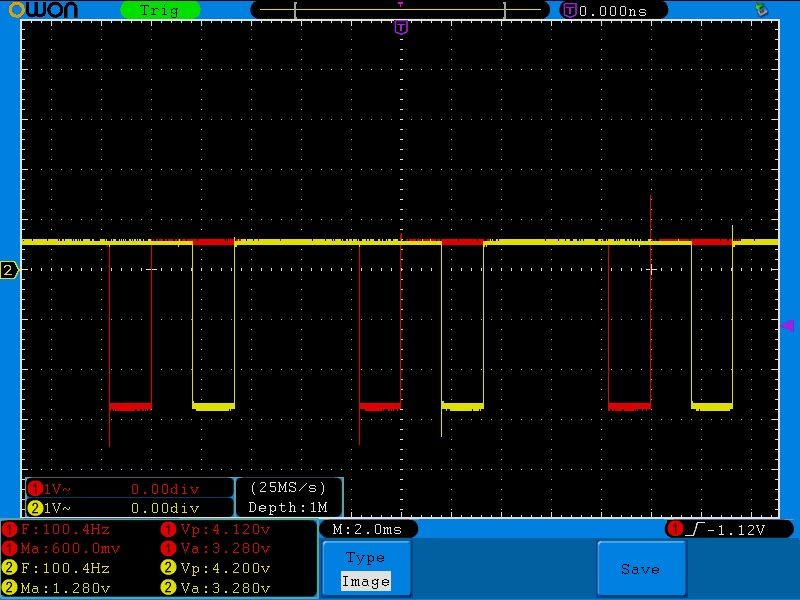This screenshot has height=600, width=800.
Task: Click the purple trigger level arrow marker
Action: 788,326
